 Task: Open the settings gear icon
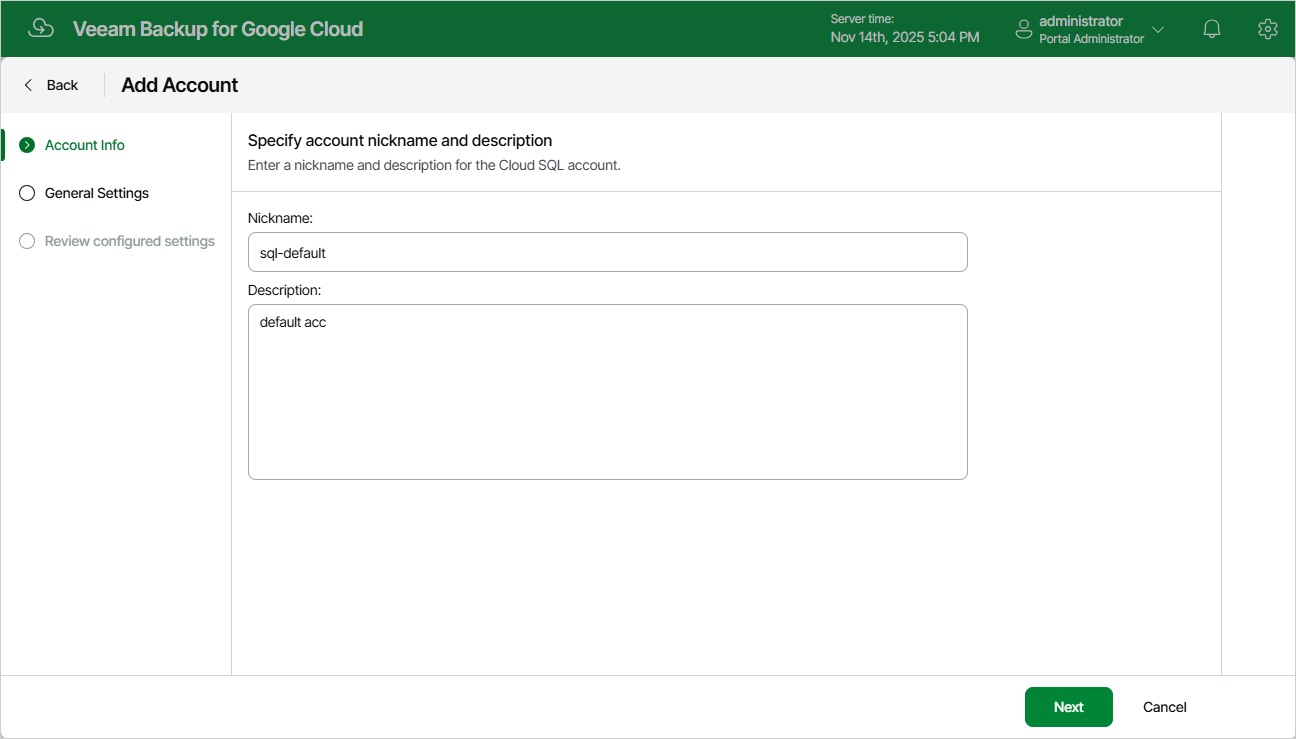[1268, 29]
